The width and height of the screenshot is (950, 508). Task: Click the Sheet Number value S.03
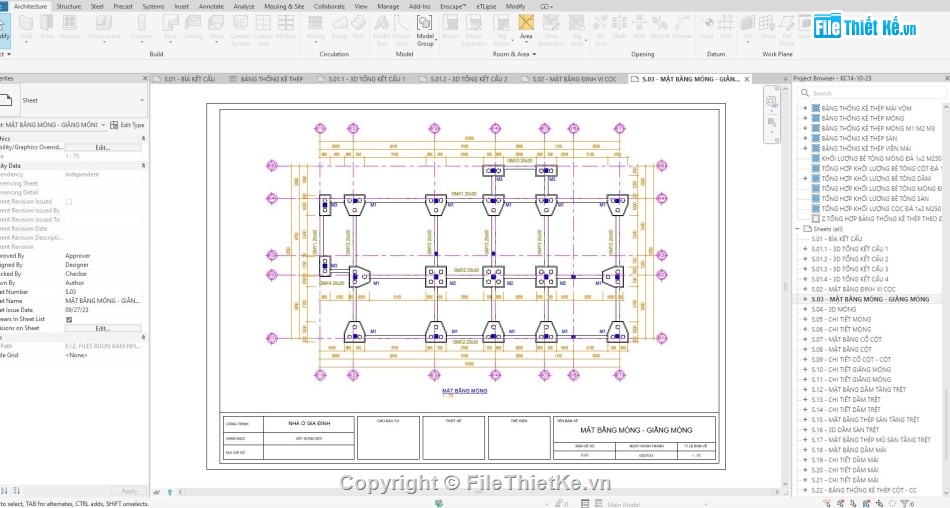point(103,292)
